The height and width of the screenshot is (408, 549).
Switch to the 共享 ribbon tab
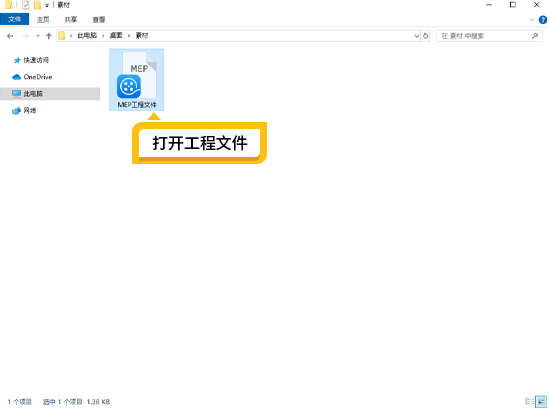coord(71,20)
